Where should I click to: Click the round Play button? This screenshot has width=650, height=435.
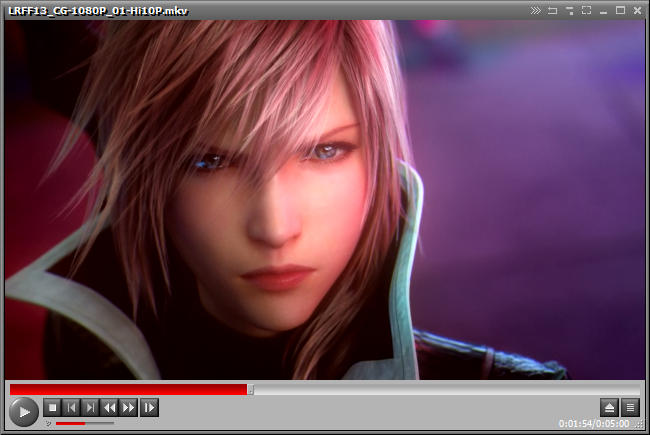click(24, 412)
